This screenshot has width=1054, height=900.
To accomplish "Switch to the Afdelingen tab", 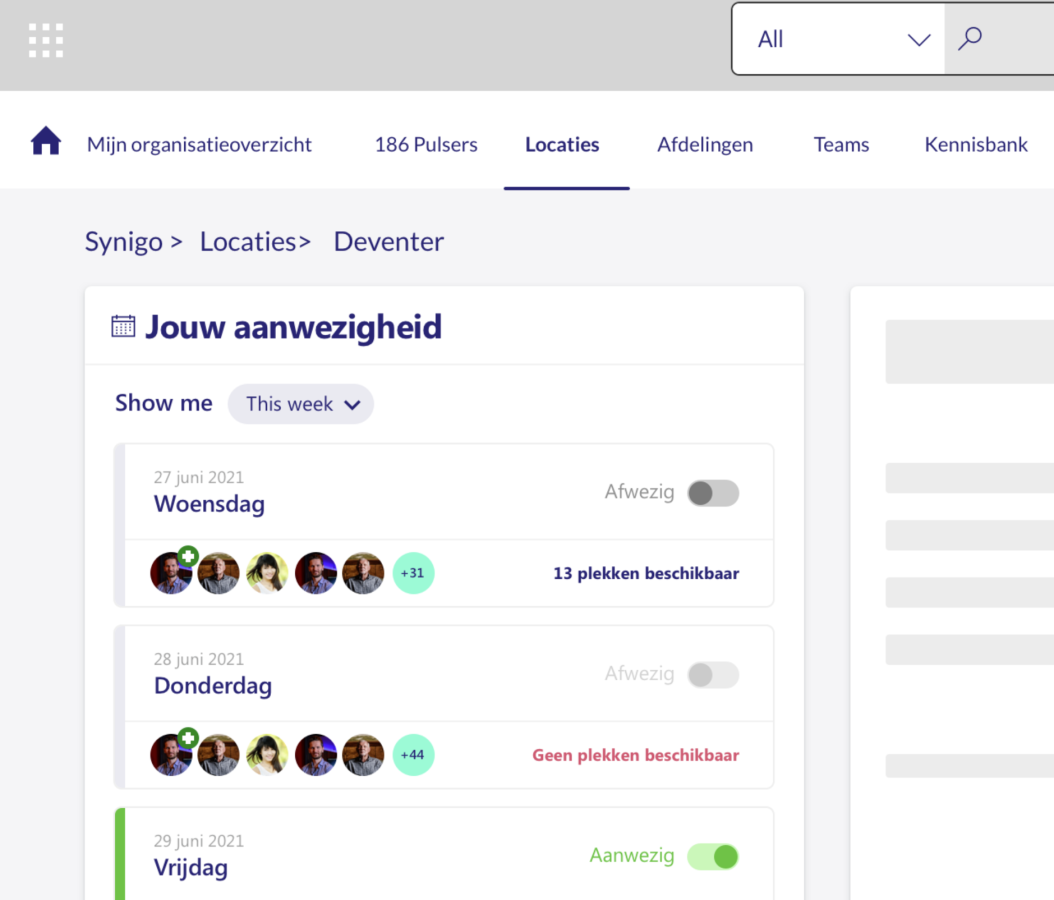I will [x=705, y=145].
